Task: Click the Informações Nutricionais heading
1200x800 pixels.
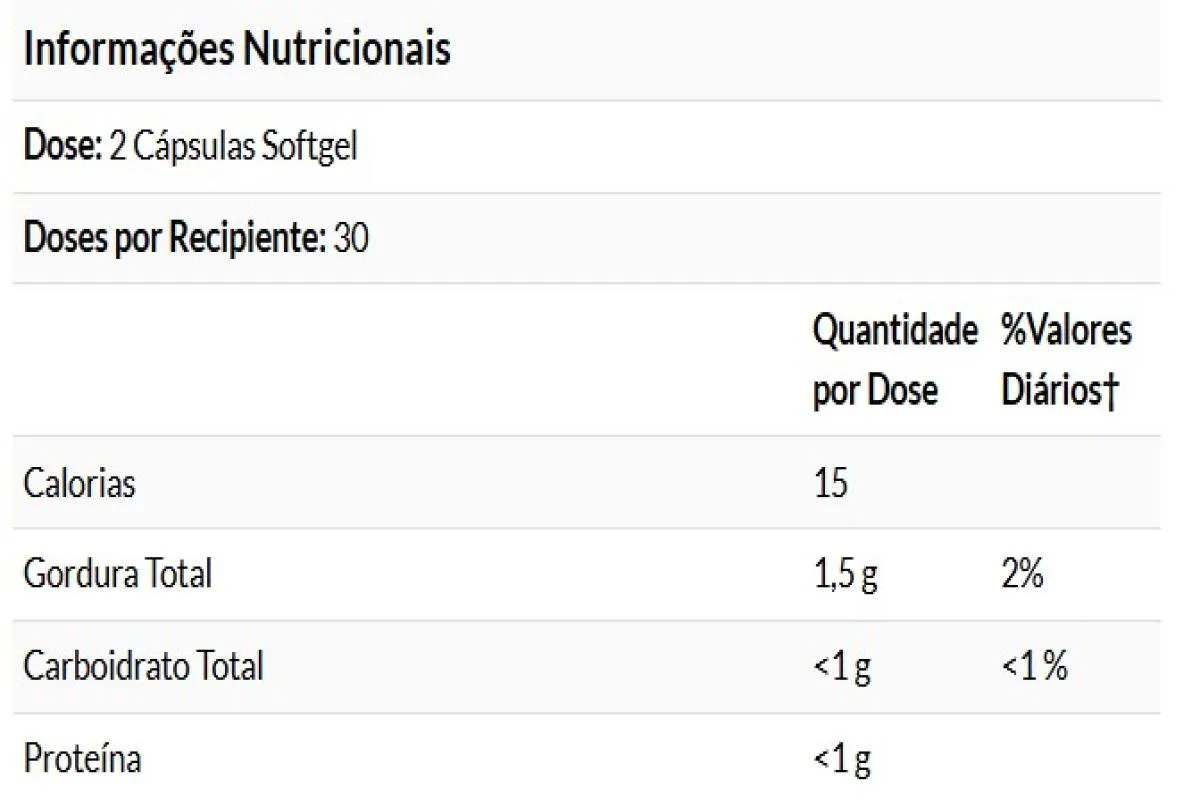Action: [x=237, y=49]
